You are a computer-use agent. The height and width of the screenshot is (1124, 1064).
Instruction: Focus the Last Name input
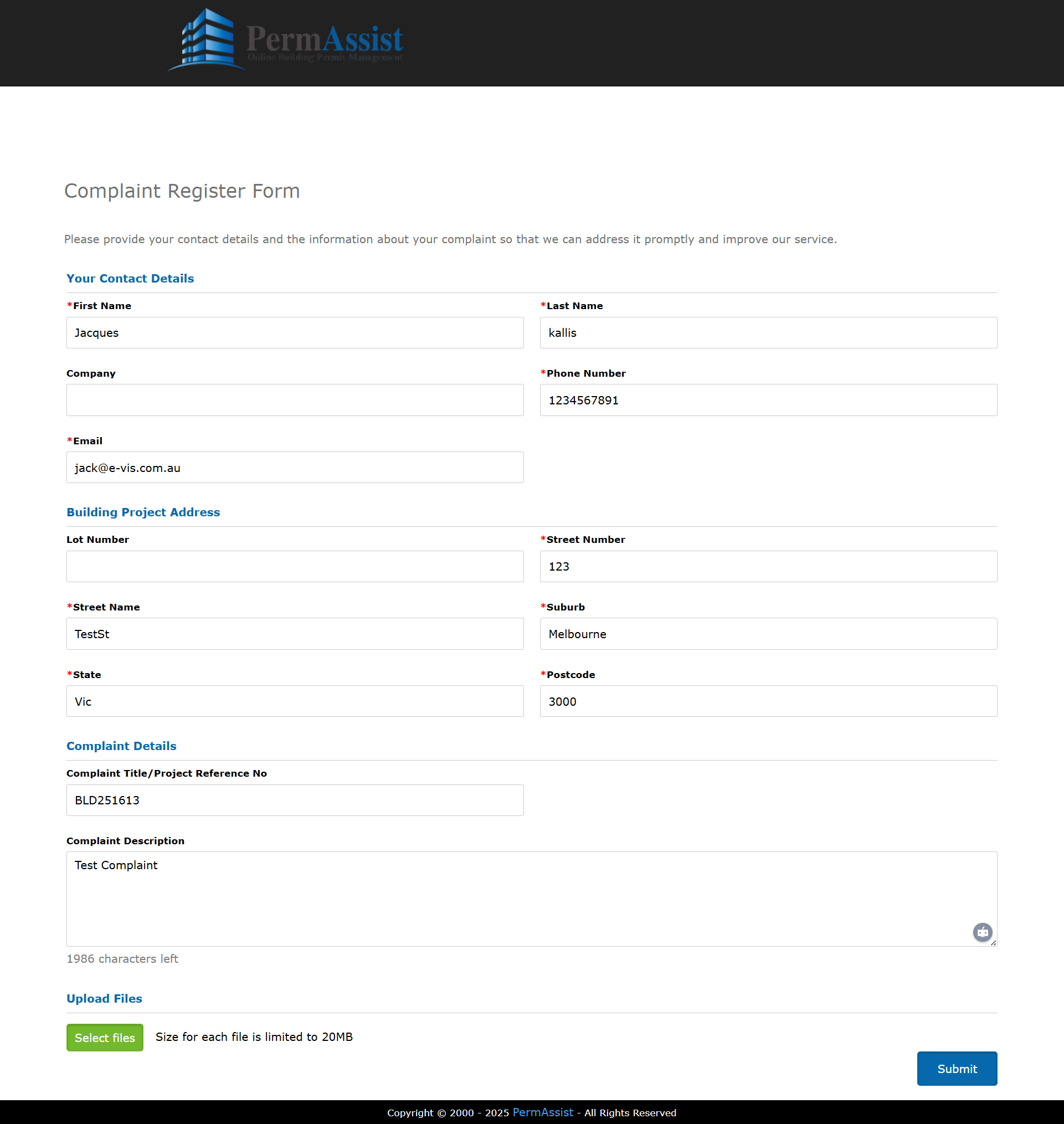[x=768, y=332]
